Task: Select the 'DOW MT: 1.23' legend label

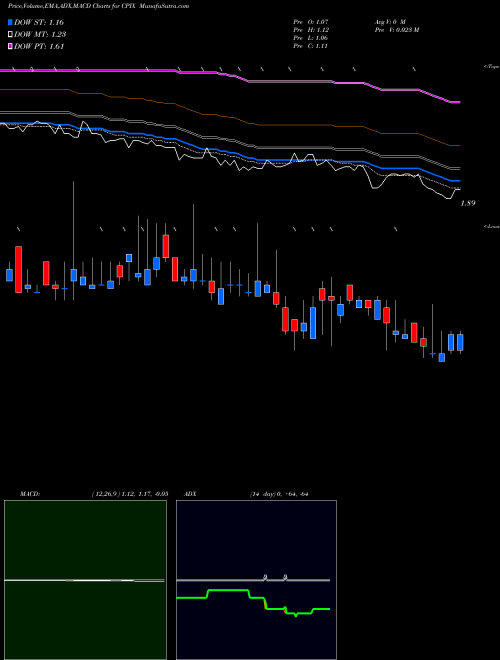Action: (40, 35)
